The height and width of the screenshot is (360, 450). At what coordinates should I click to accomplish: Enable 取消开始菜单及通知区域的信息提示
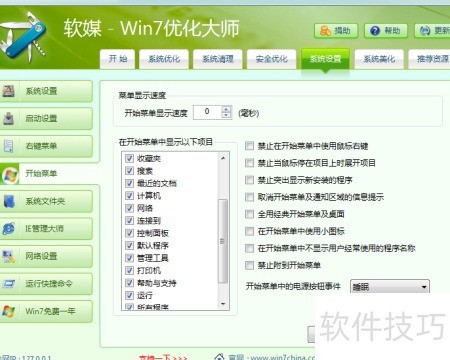(249, 197)
